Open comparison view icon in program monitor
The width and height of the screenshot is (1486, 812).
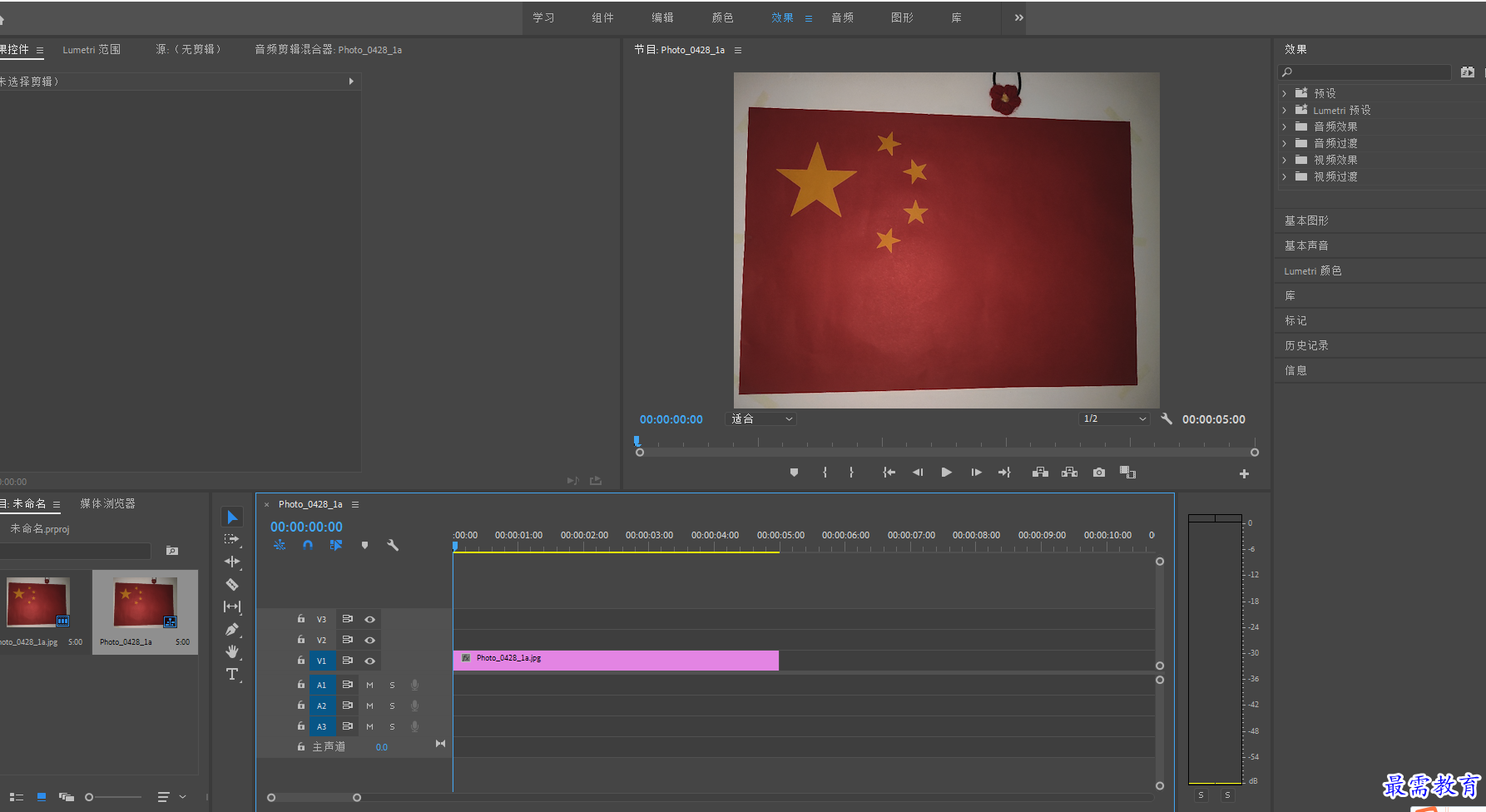coord(1127,473)
